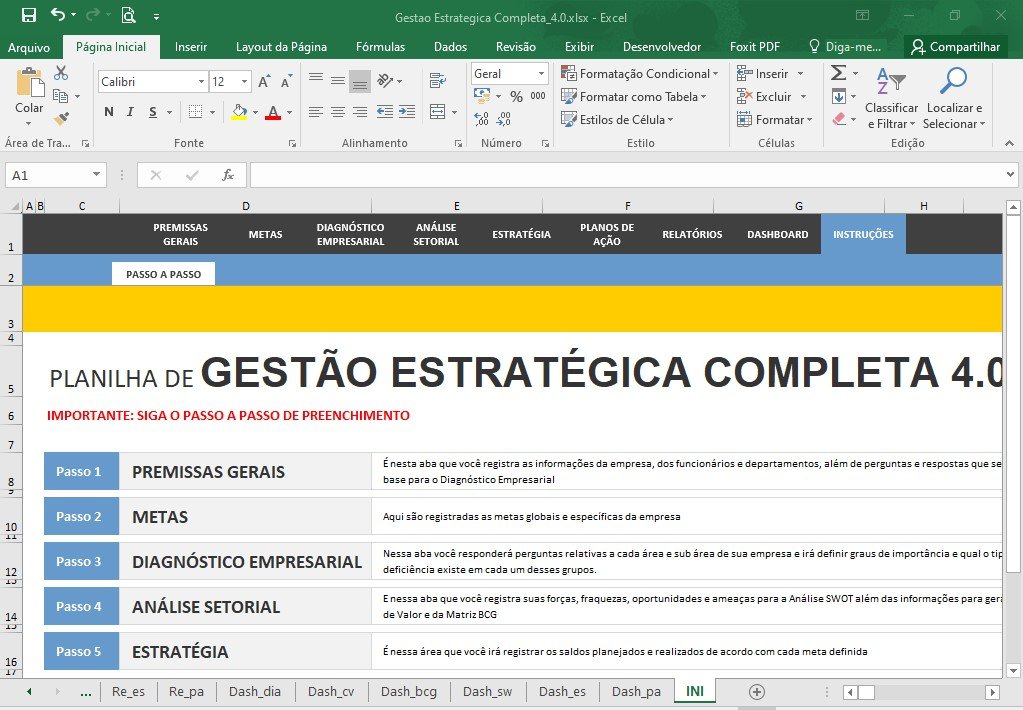Image resolution: width=1023 pixels, height=710 pixels.
Task: Increase the cell indent
Action: tap(407, 112)
